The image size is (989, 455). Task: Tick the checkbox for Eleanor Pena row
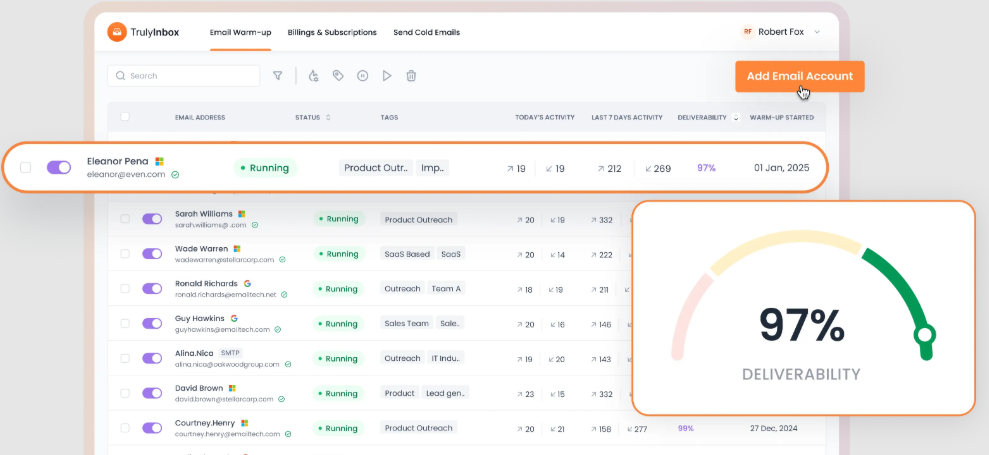(25, 167)
